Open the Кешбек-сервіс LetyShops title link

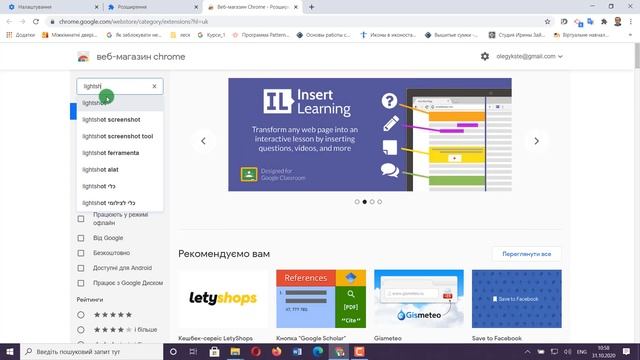(216, 338)
